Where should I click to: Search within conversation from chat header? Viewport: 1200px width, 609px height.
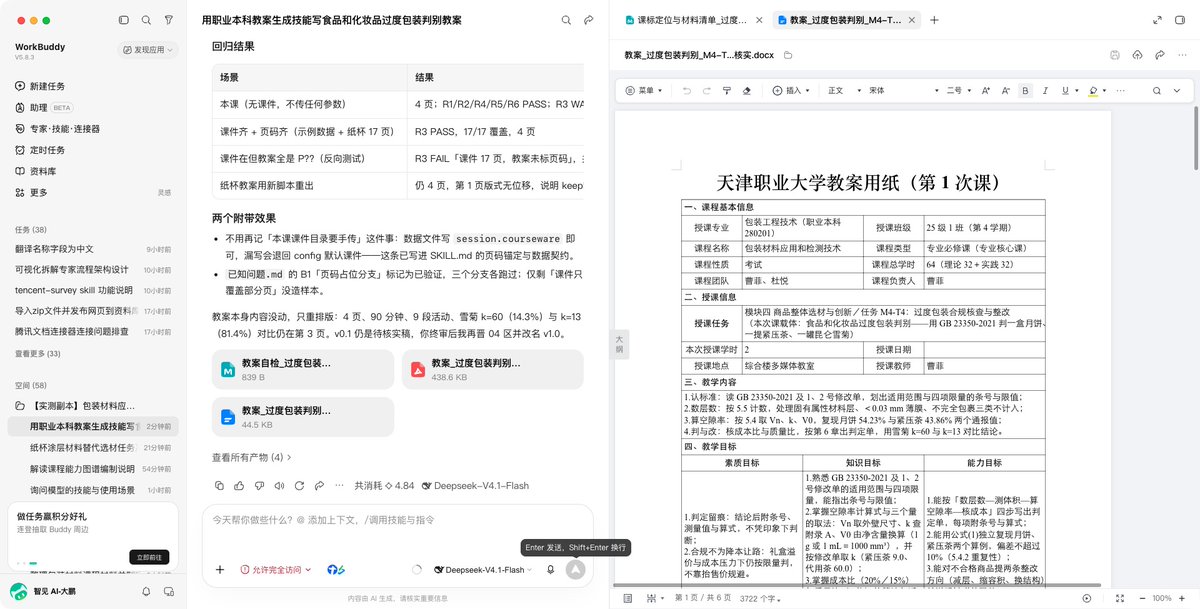pyautogui.click(x=567, y=20)
